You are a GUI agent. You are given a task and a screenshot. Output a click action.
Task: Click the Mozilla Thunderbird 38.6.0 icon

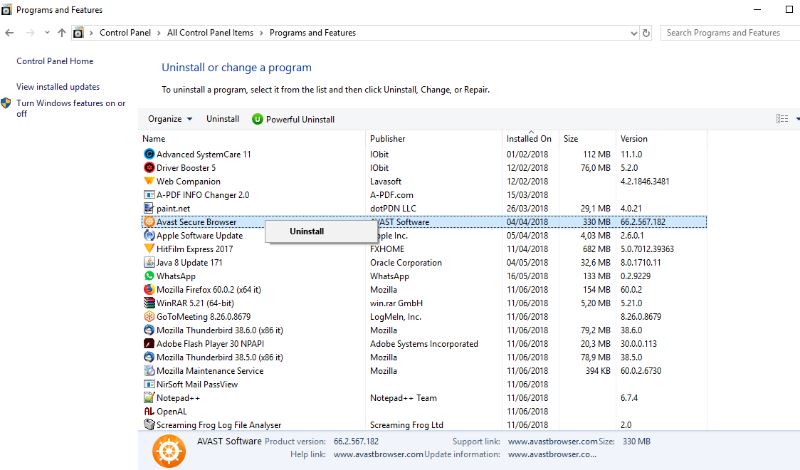coord(149,330)
